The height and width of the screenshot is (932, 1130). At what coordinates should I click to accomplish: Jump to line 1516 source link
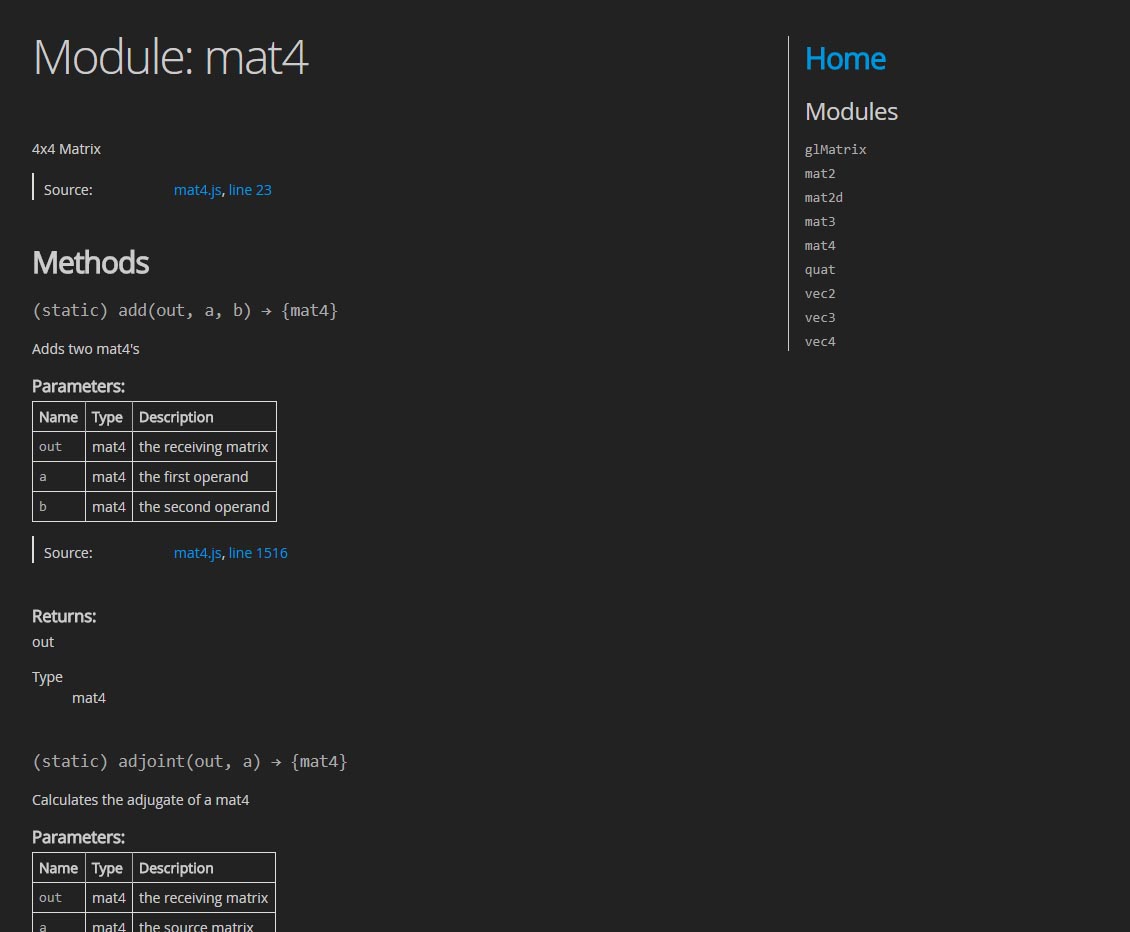point(258,553)
